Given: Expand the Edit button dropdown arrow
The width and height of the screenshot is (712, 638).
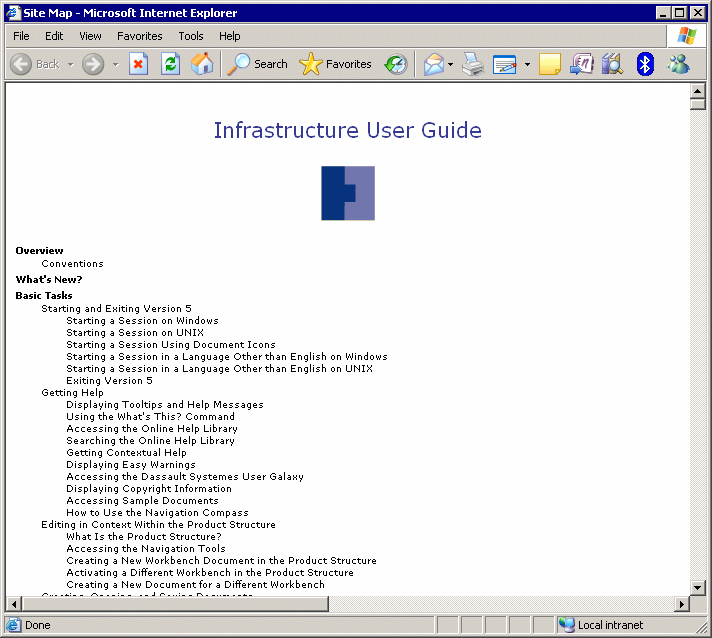Looking at the screenshot, I should click(527, 64).
